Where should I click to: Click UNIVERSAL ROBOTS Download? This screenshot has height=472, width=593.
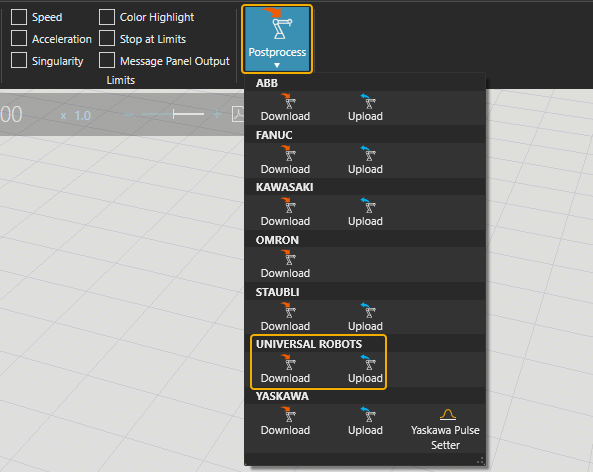coord(285,370)
